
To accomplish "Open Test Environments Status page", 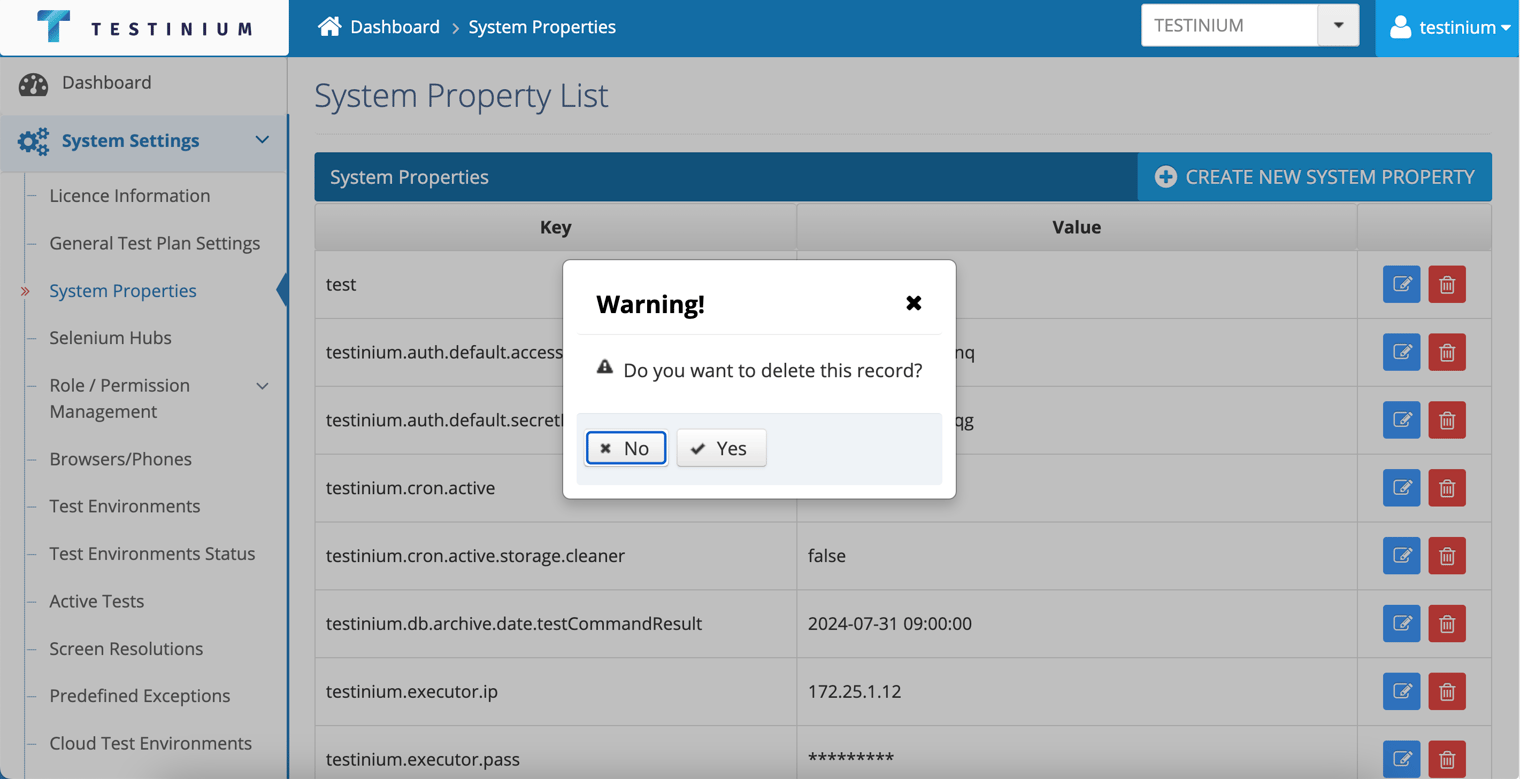I will 152,554.
